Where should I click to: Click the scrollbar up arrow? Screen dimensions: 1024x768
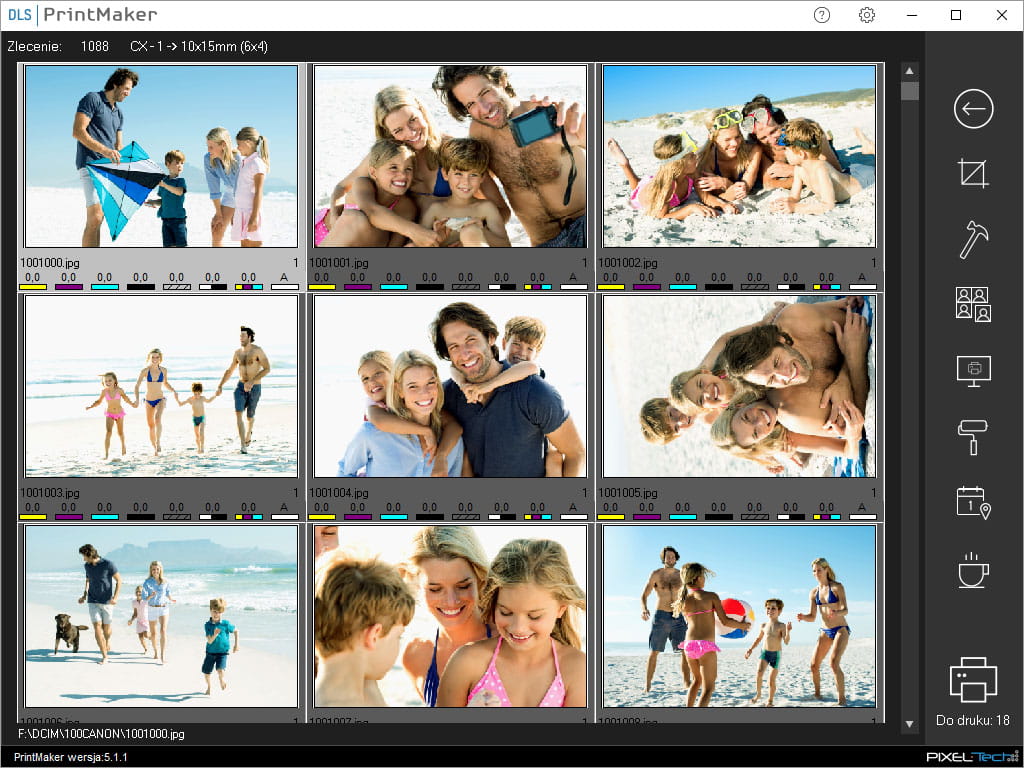tap(909, 71)
